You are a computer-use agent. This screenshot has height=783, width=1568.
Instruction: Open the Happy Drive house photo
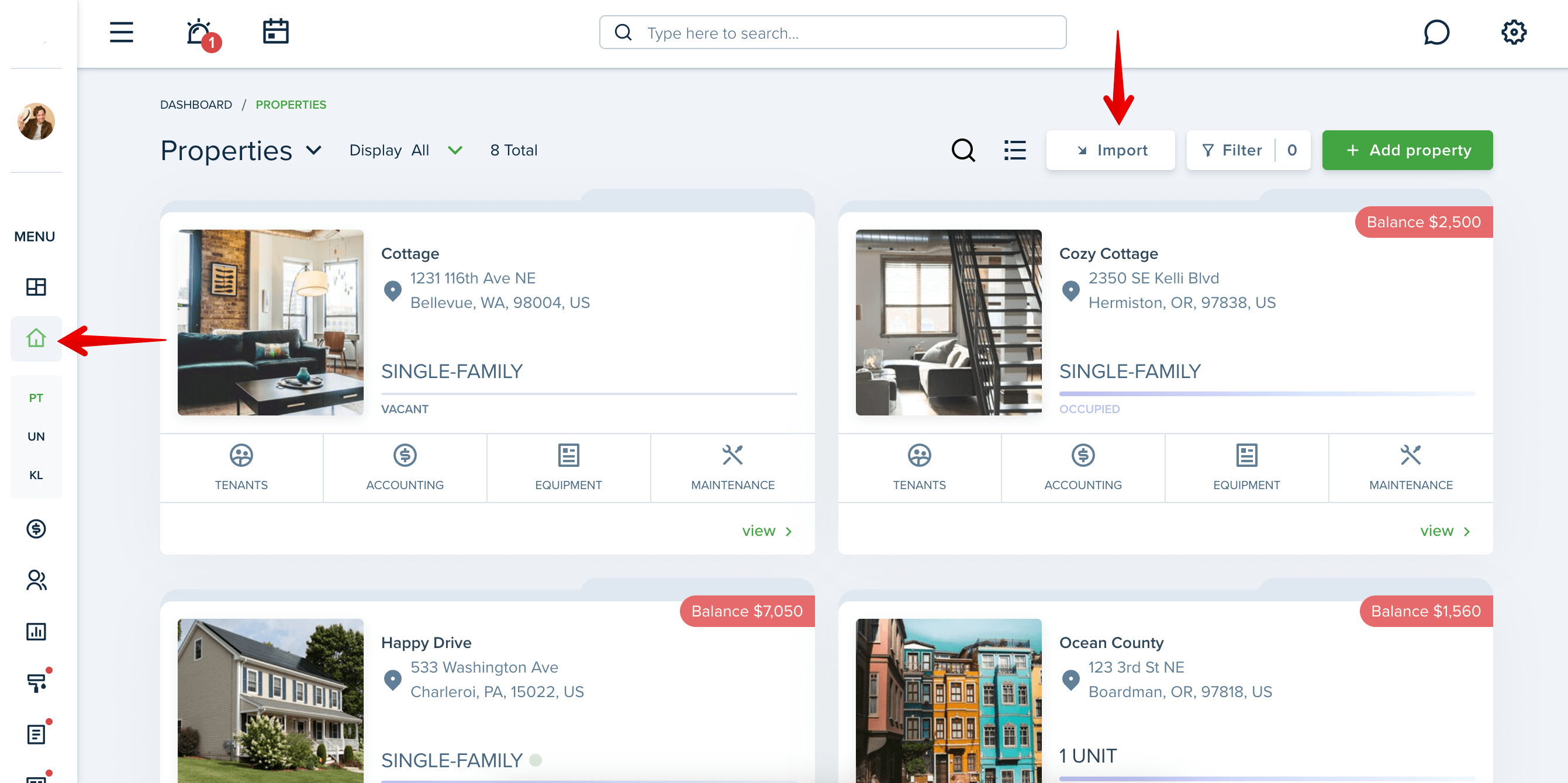click(270, 701)
